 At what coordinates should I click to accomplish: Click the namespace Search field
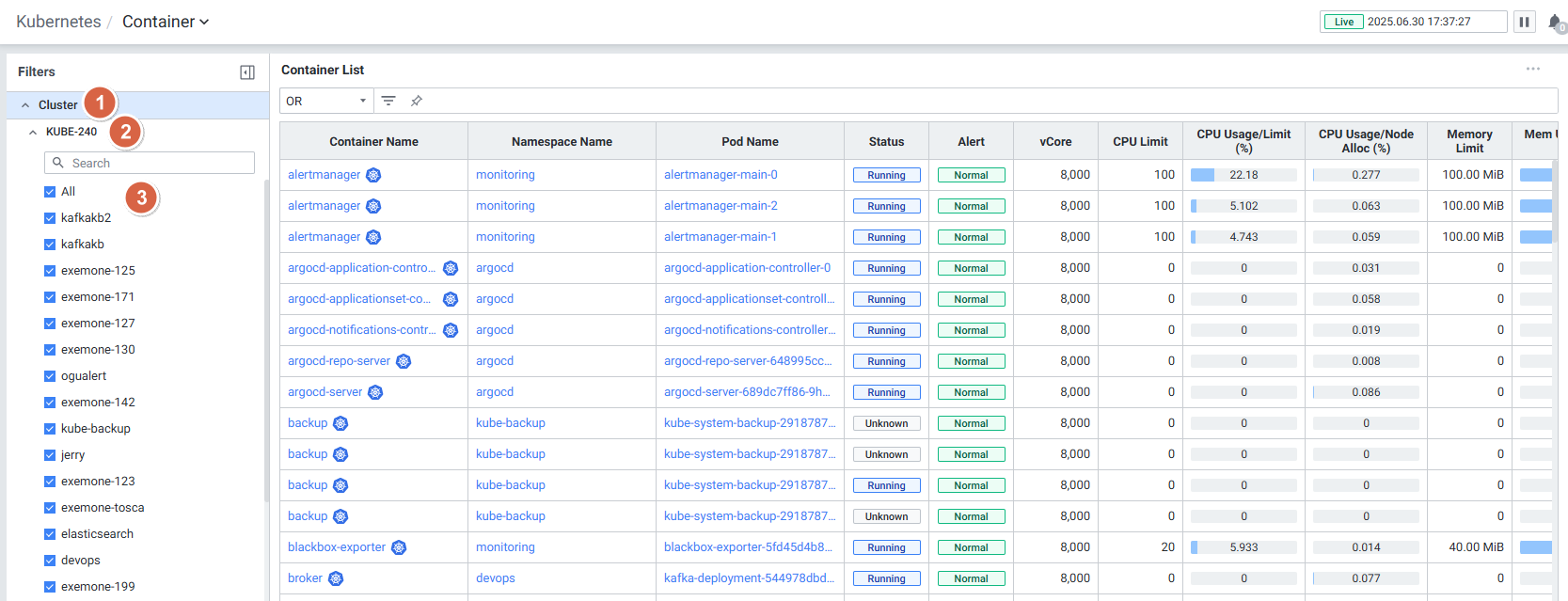coord(150,163)
